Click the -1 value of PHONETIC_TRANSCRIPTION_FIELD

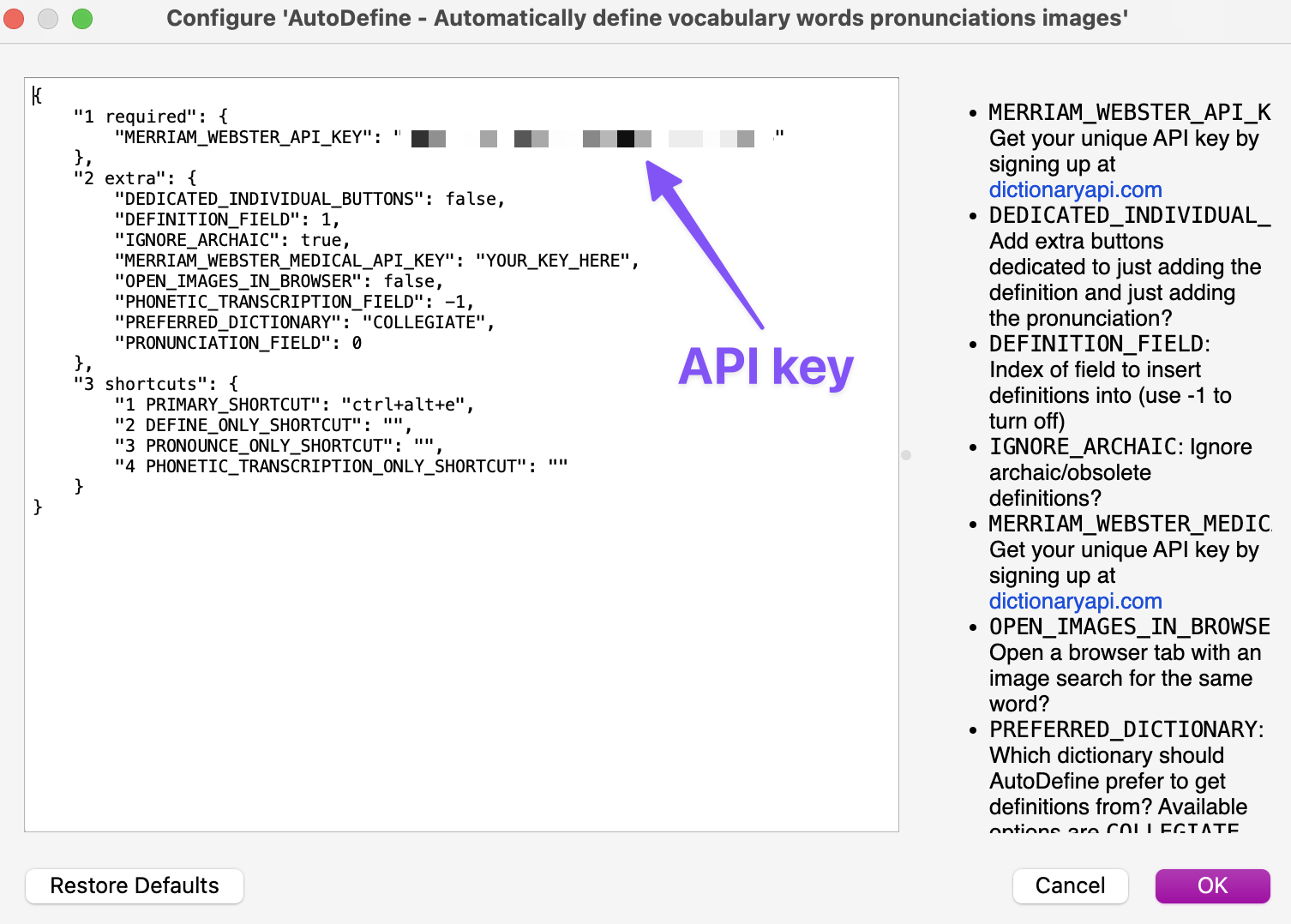[x=455, y=302]
